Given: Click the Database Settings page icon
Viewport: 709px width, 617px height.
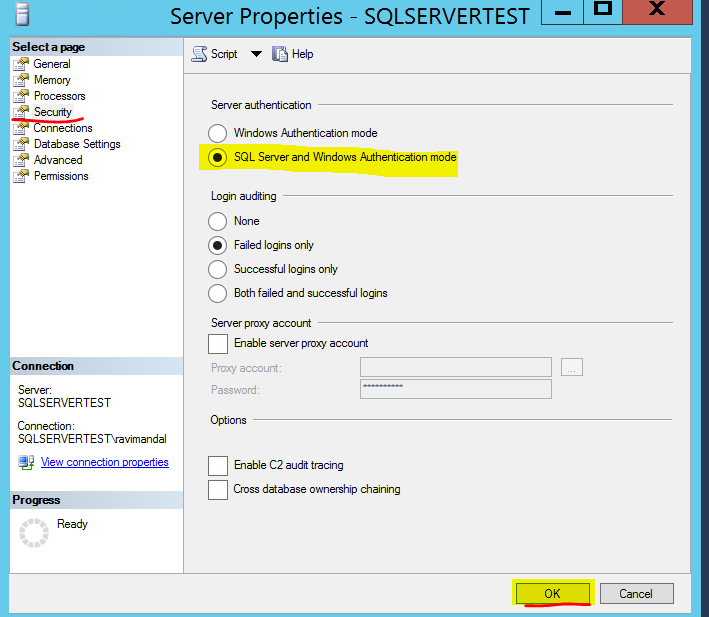Looking at the screenshot, I should pos(21,144).
